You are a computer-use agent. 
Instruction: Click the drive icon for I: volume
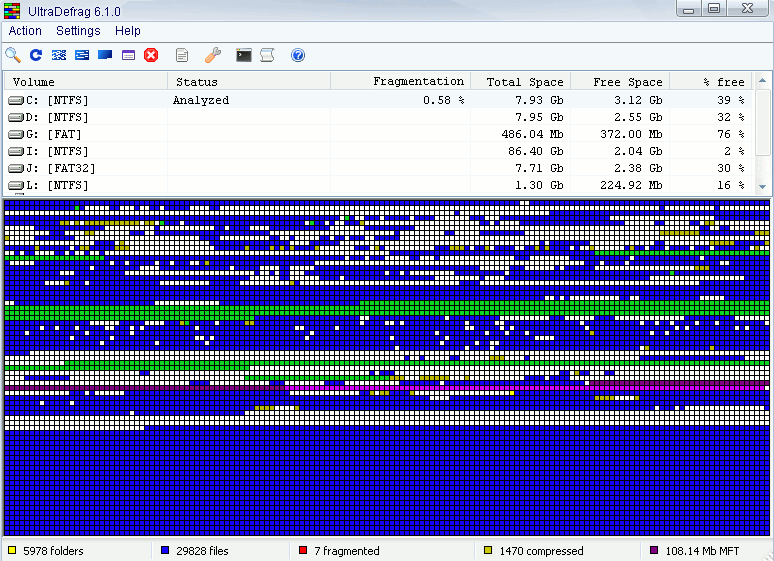coord(16,151)
